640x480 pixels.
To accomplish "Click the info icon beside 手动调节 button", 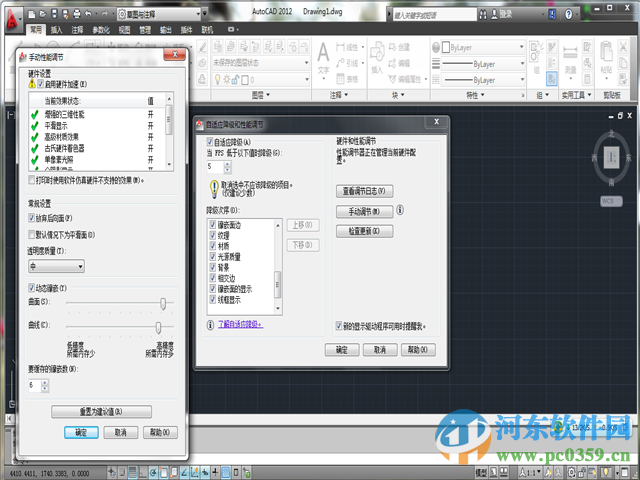I will point(400,210).
